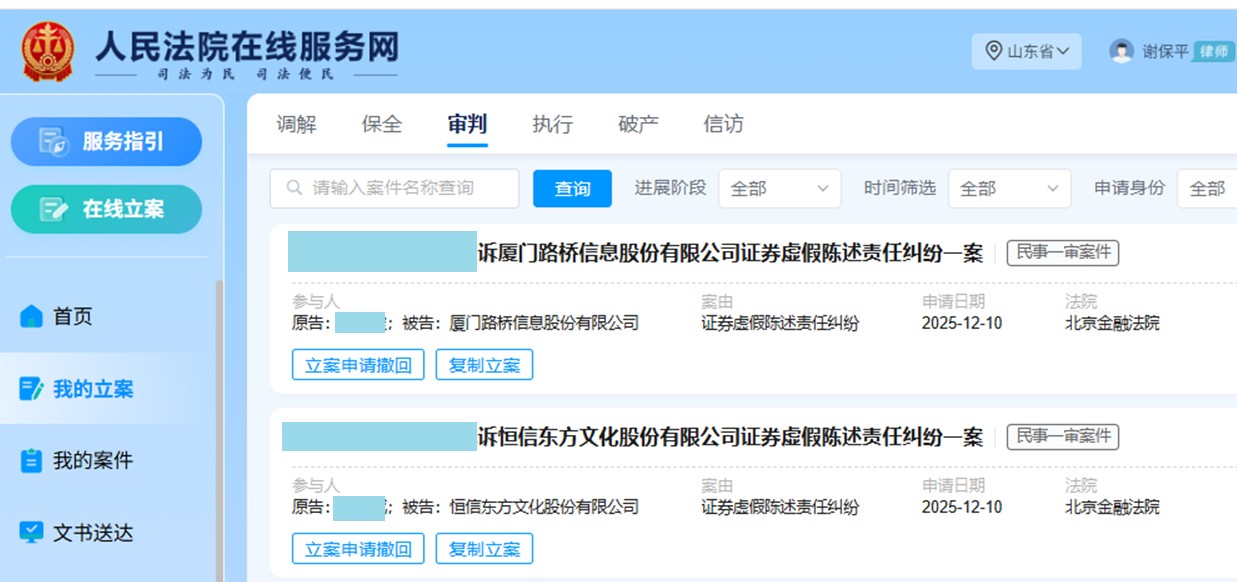This screenshot has height=582, width=1237.
Task: Select the 审判 tab
Action: pyautogui.click(x=467, y=125)
